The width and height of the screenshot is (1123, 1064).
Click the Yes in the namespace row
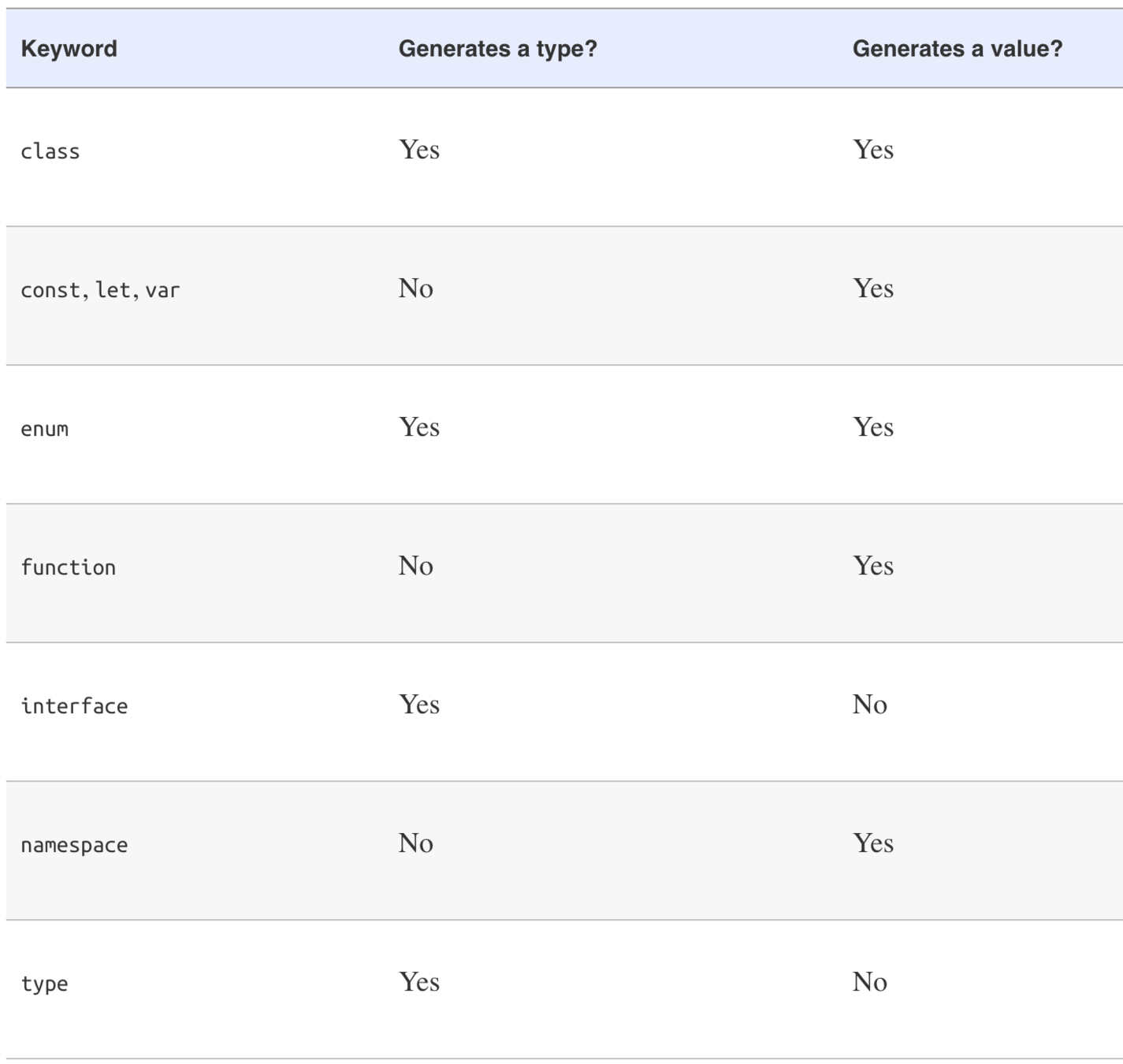click(873, 843)
